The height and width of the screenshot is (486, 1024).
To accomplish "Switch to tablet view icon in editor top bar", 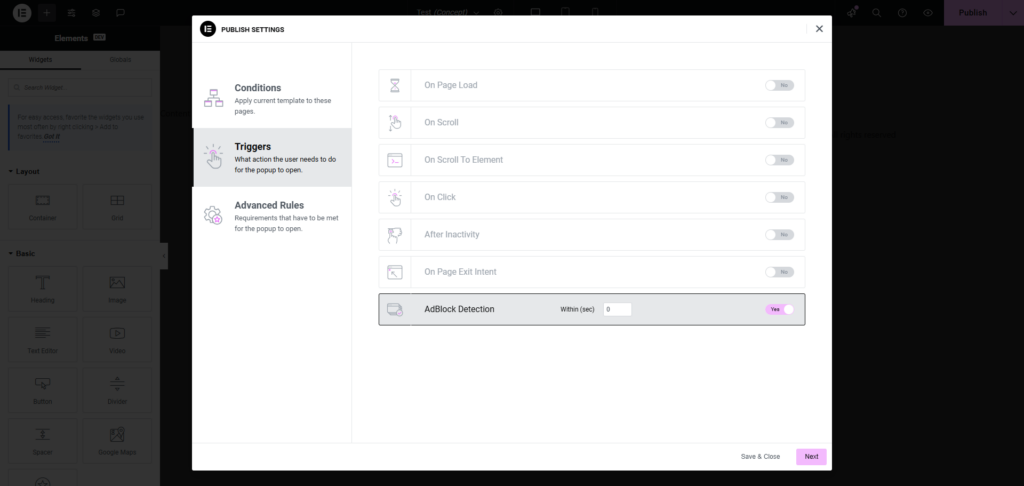I will (x=566, y=12).
